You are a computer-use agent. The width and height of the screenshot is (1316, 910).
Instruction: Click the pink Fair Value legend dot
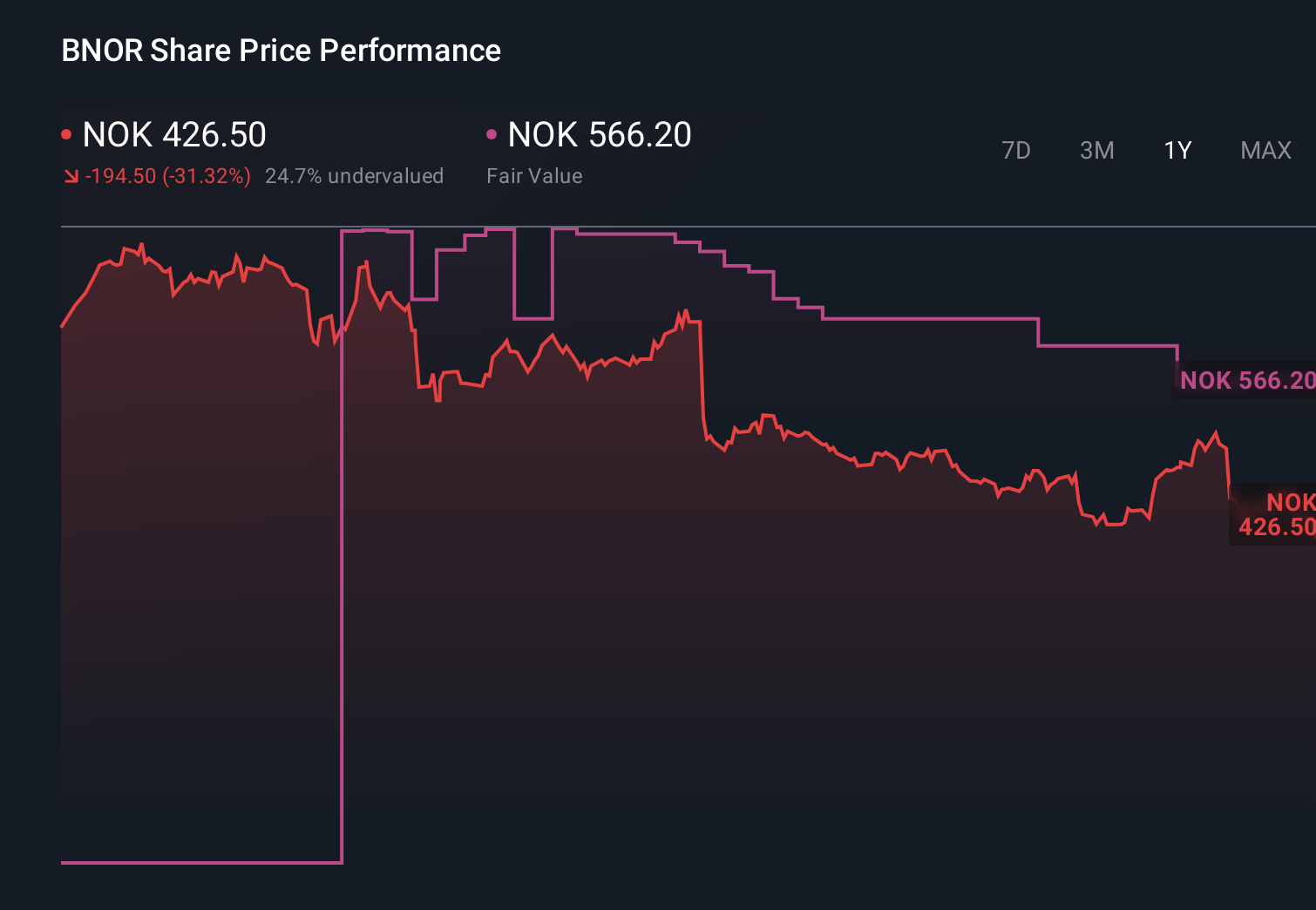[x=493, y=133]
